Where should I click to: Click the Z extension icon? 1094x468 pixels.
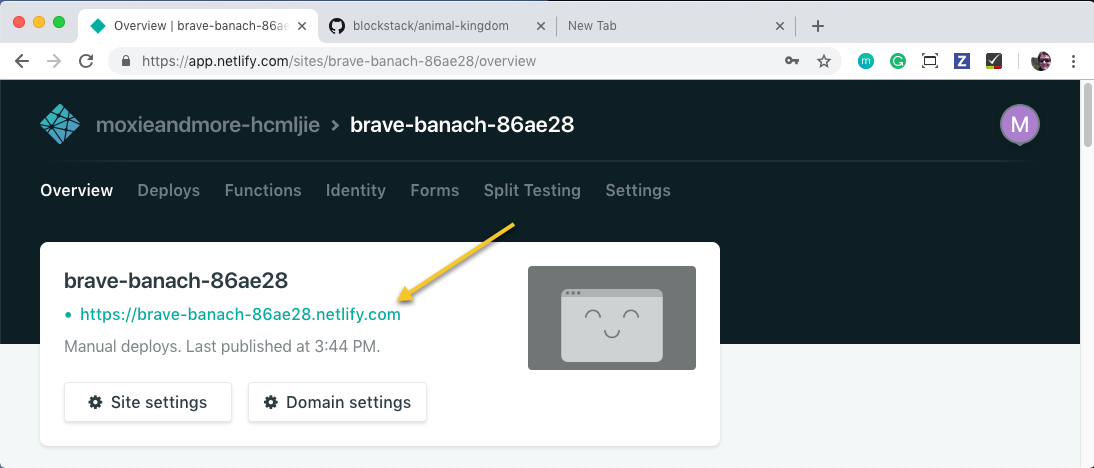tap(962, 61)
